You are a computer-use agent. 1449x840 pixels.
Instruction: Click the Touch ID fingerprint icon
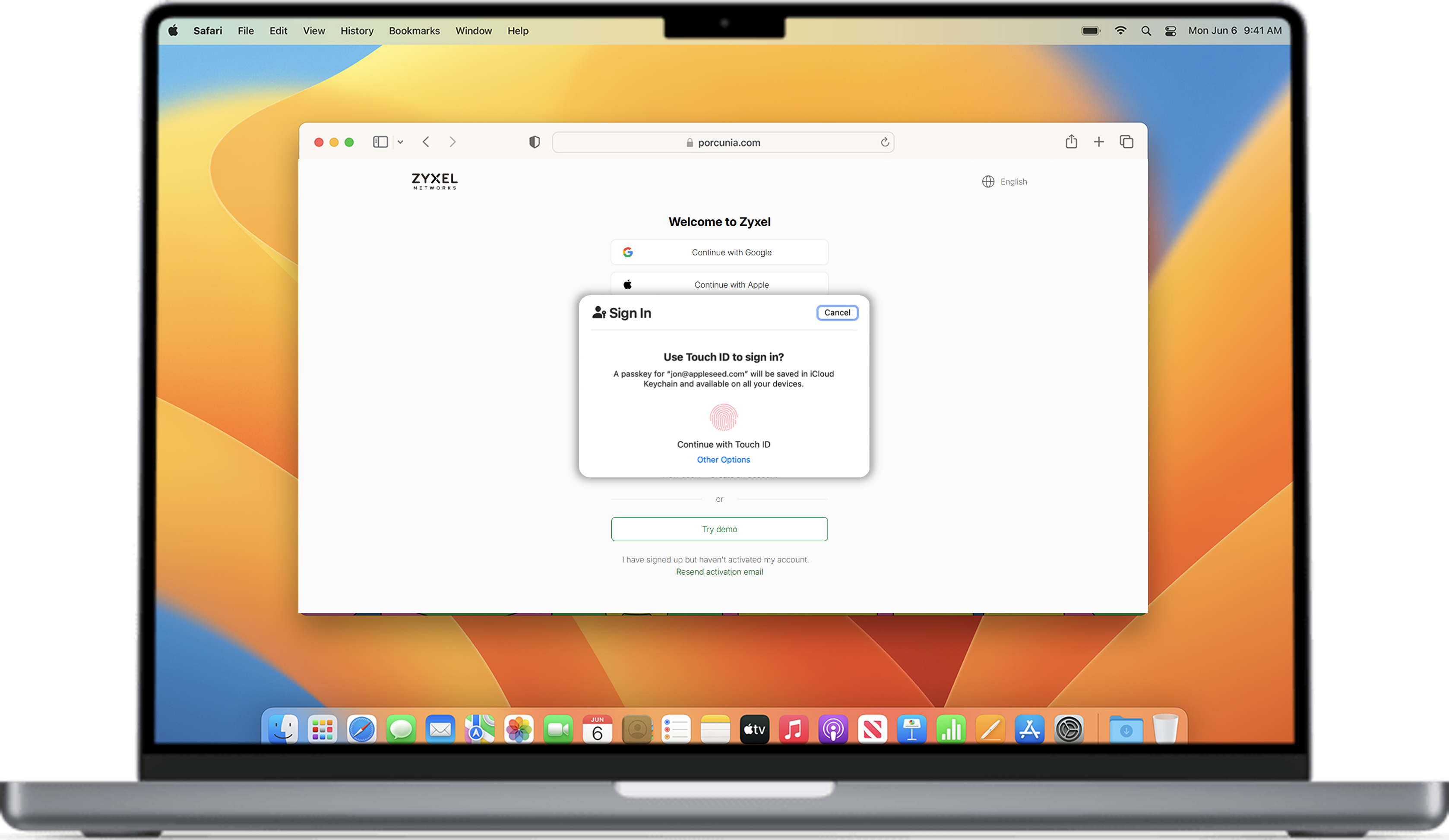click(723, 417)
